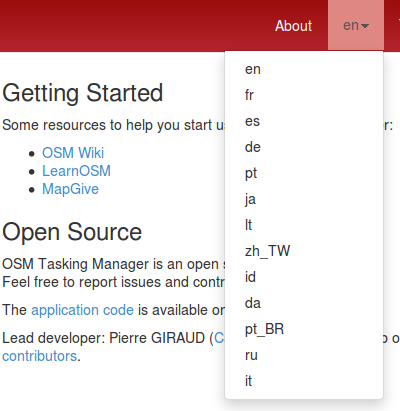Select zh_TW from the dropdown list
400x411 pixels.
[x=304, y=251]
